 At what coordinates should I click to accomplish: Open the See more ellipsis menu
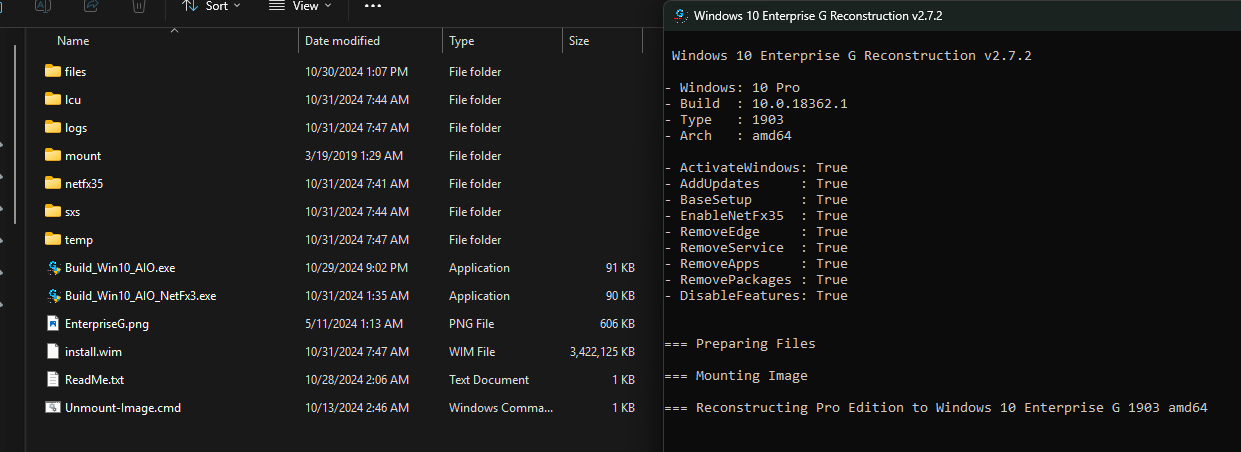[373, 6]
